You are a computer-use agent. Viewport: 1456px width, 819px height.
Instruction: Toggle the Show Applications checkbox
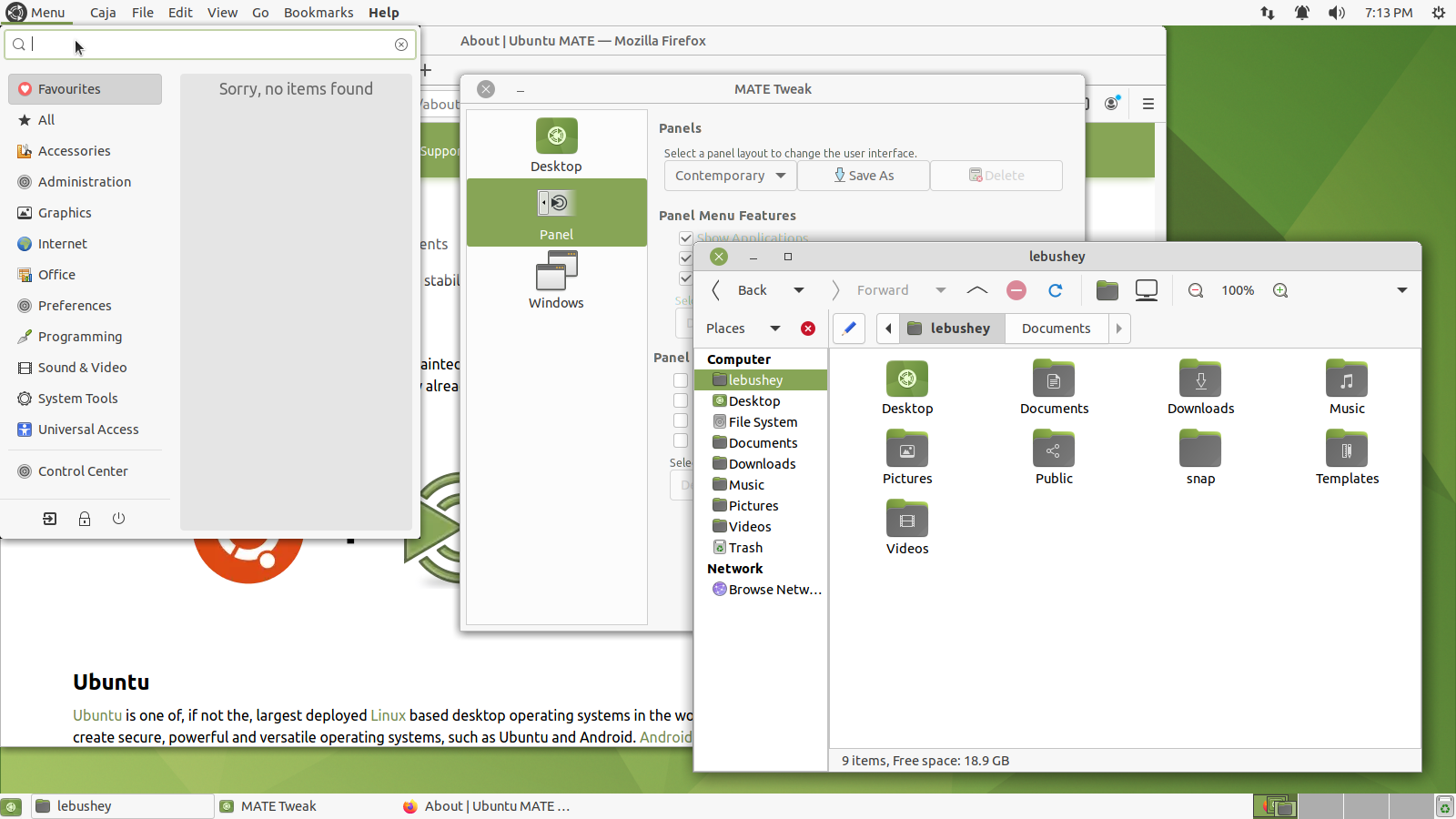(x=686, y=238)
